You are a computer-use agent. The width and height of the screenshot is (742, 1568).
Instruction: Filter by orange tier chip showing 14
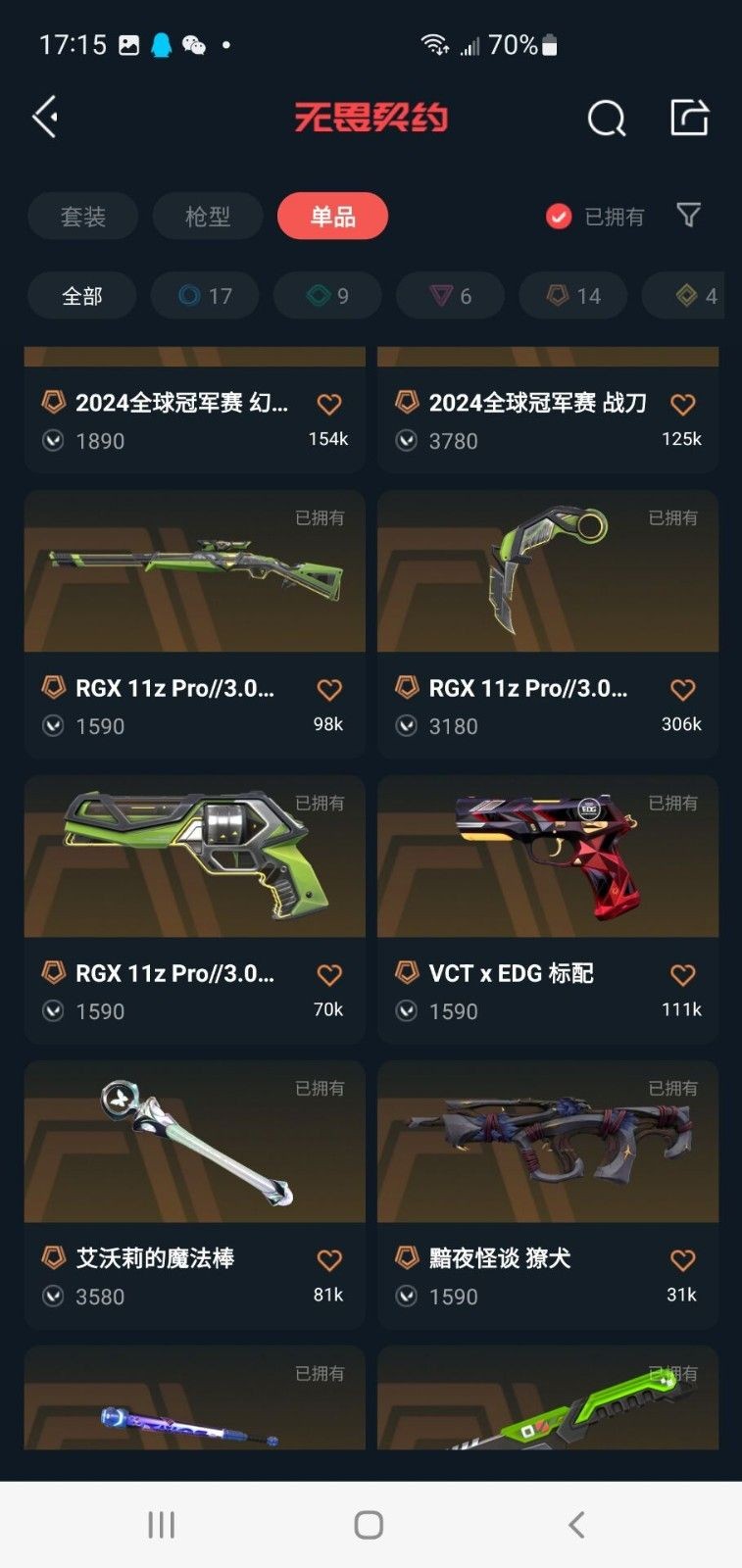coord(572,296)
